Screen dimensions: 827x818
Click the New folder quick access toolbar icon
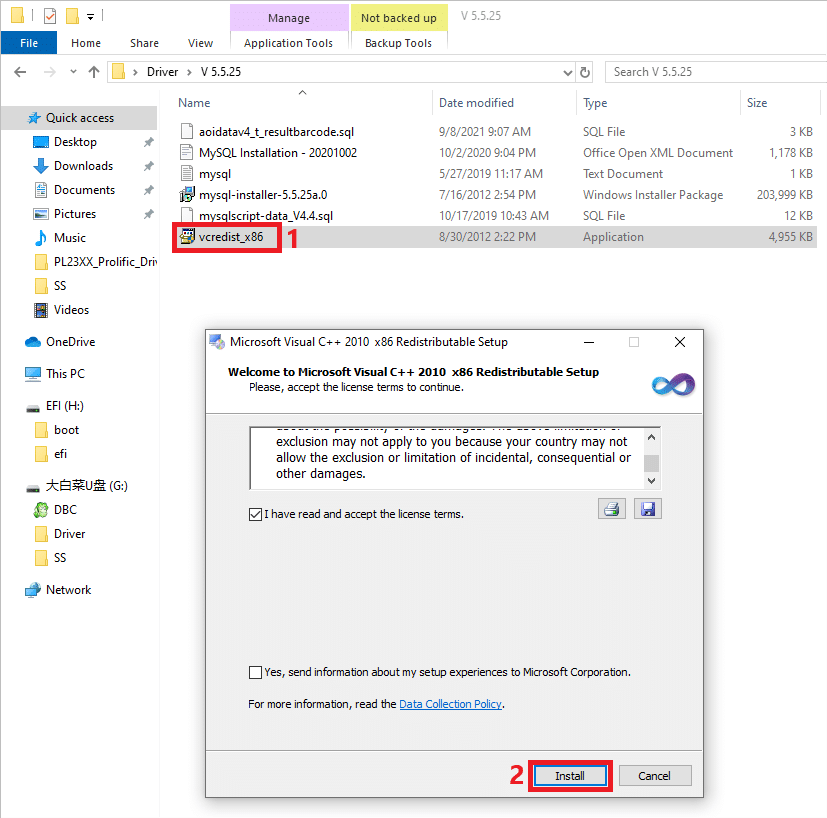(72, 16)
